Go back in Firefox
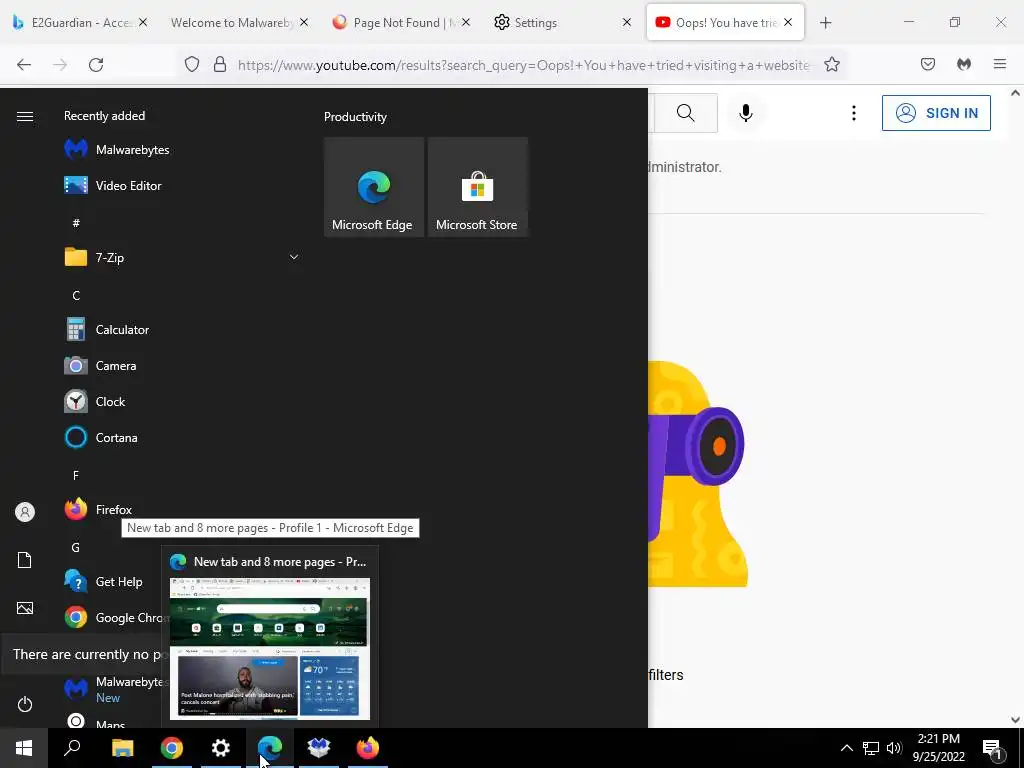The image size is (1024, 768). (24, 65)
